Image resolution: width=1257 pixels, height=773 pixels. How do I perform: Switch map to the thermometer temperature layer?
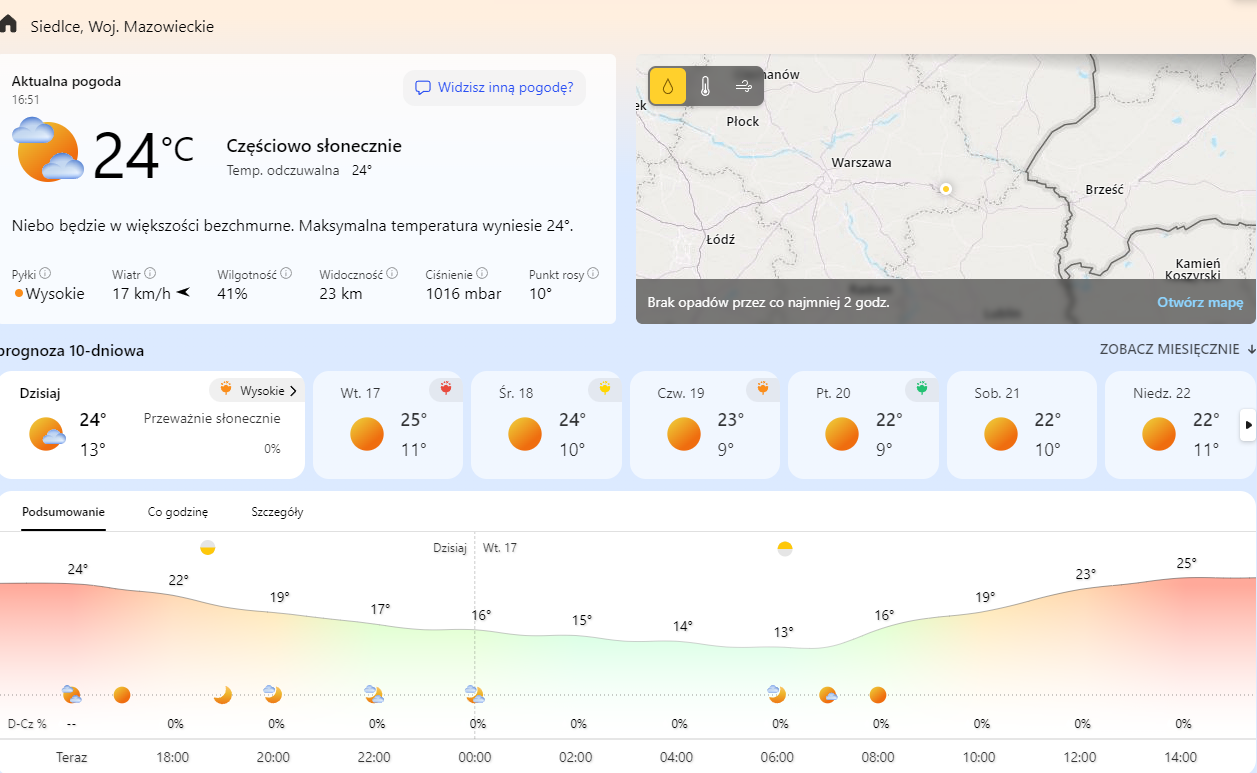point(705,87)
